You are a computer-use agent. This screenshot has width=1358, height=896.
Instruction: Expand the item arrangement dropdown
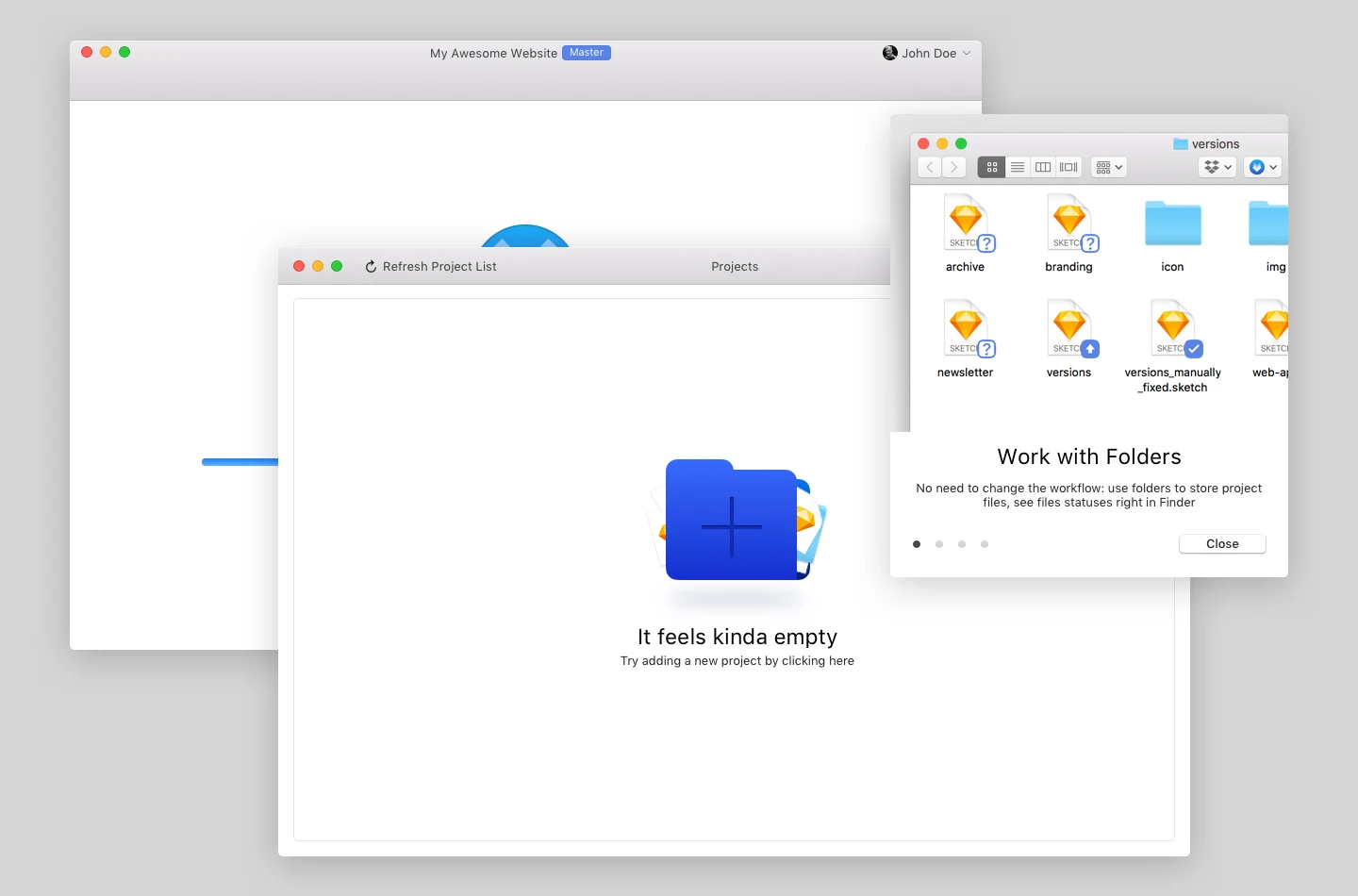click(1109, 167)
